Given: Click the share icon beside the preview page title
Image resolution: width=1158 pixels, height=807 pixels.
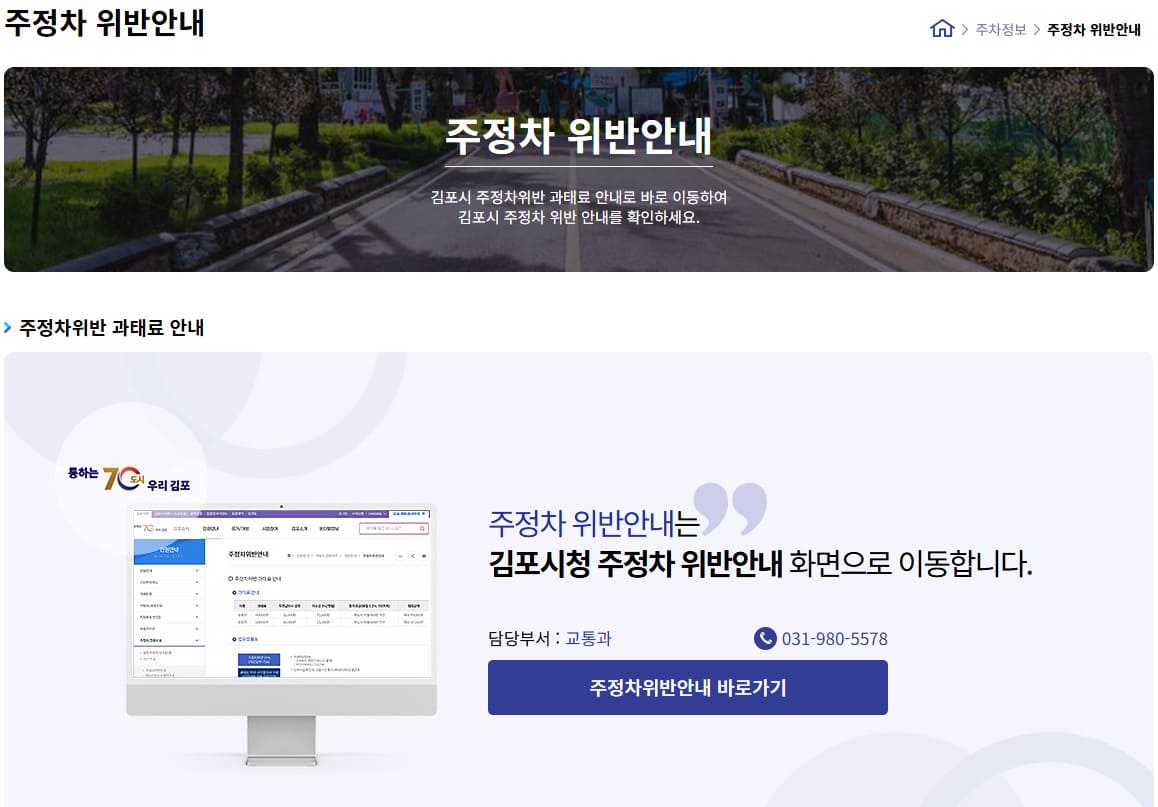Looking at the screenshot, I should click(x=412, y=556).
